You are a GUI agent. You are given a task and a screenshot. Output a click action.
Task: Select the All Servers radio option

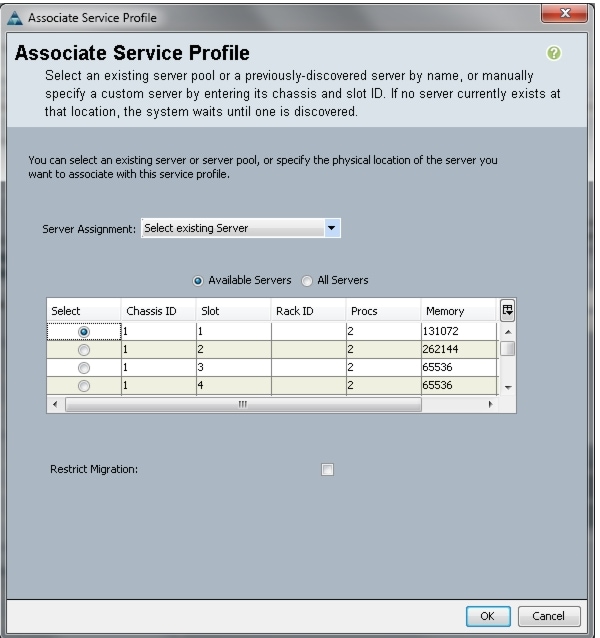307,281
